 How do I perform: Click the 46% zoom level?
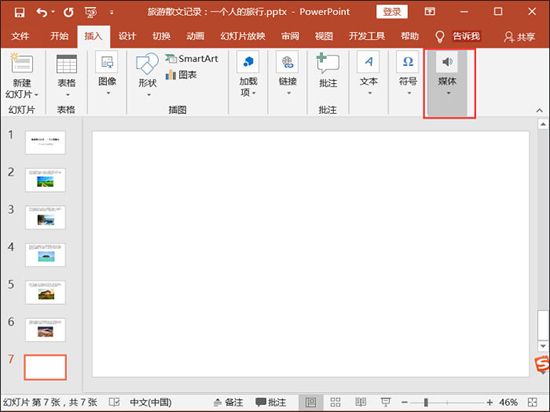(x=508, y=402)
